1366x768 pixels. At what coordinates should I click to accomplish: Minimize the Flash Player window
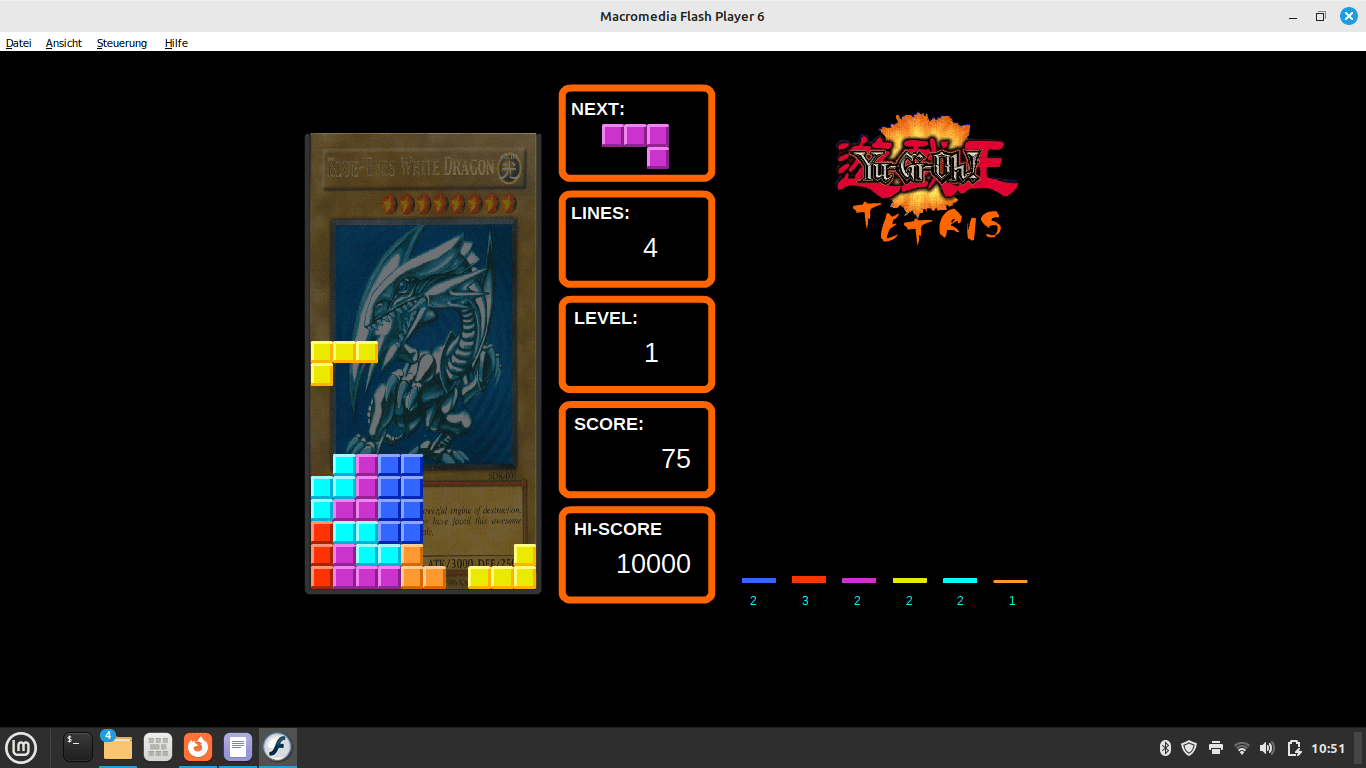click(1295, 16)
